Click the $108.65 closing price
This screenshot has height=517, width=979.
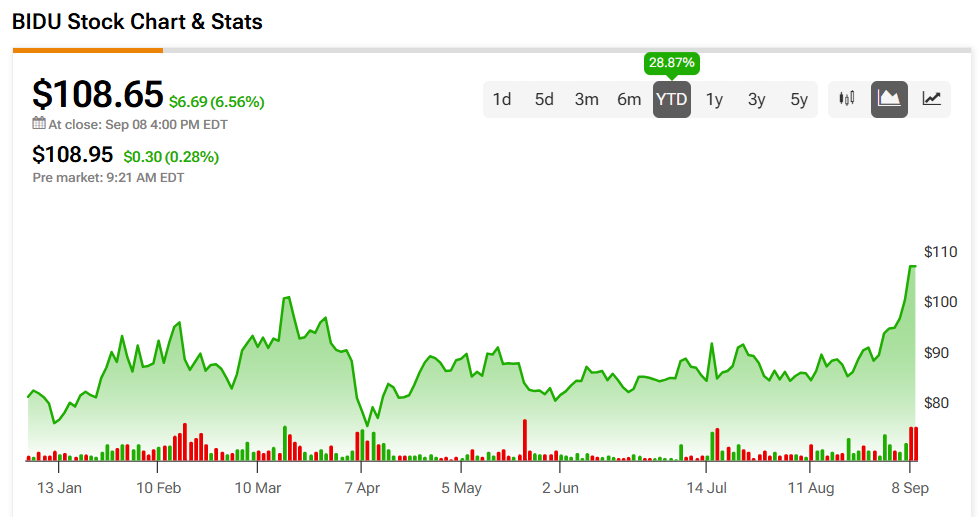pyautogui.click(x=98, y=94)
